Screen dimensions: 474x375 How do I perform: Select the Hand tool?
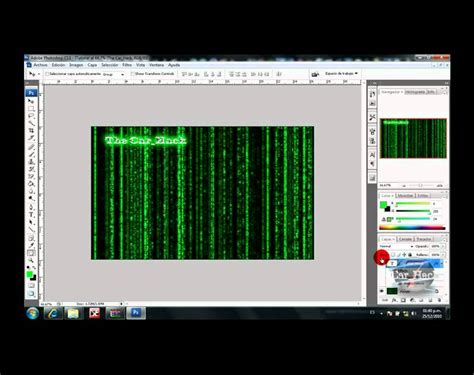pyautogui.click(x=31, y=253)
